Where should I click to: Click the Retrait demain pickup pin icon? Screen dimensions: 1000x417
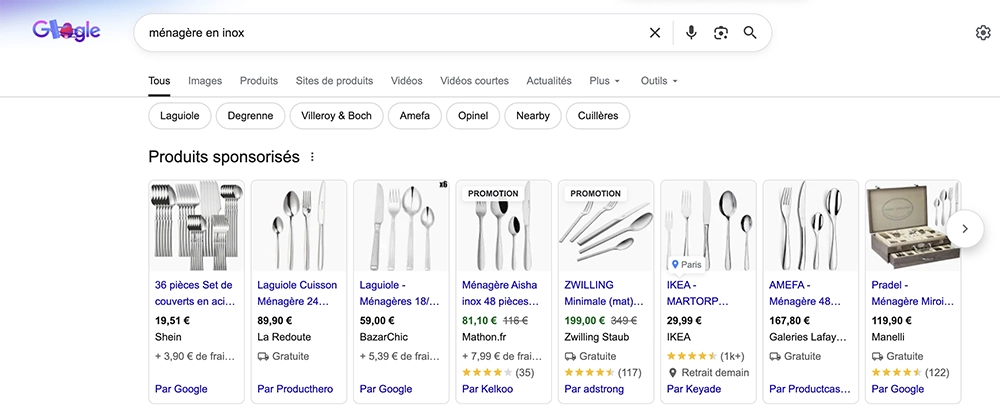pyautogui.click(x=672, y=372)
